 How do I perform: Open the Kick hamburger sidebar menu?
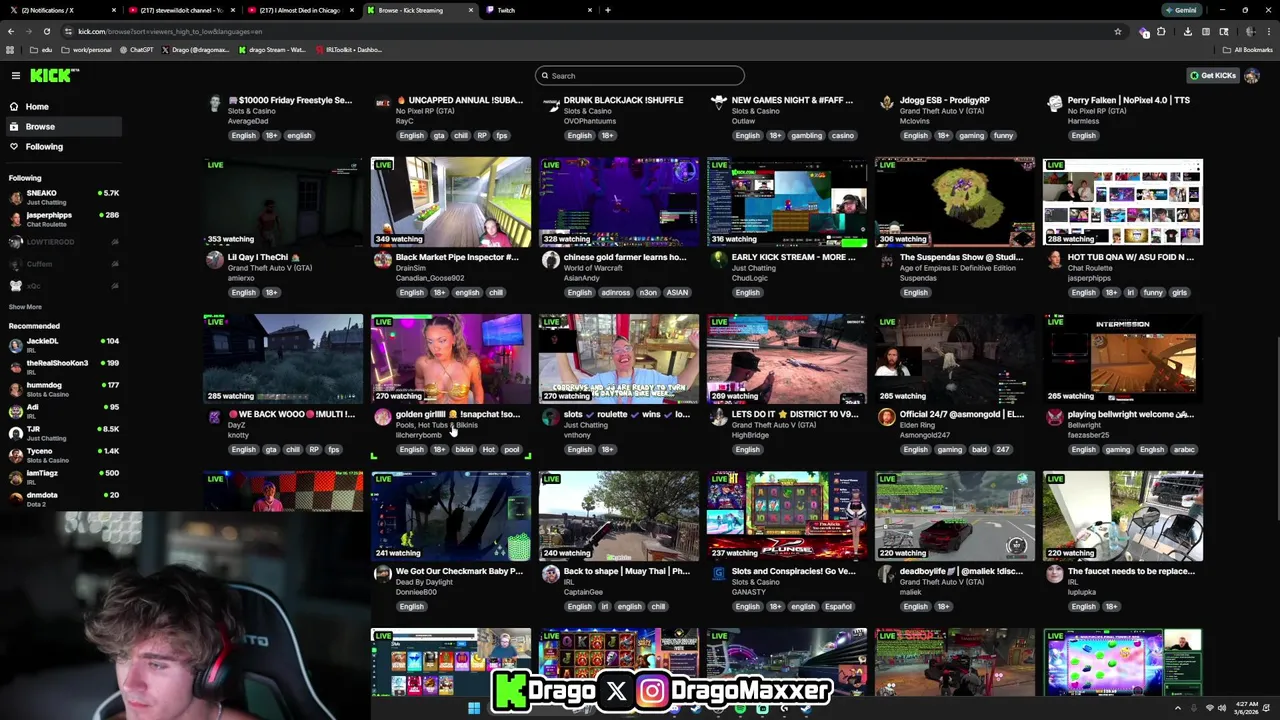point(15,75)
